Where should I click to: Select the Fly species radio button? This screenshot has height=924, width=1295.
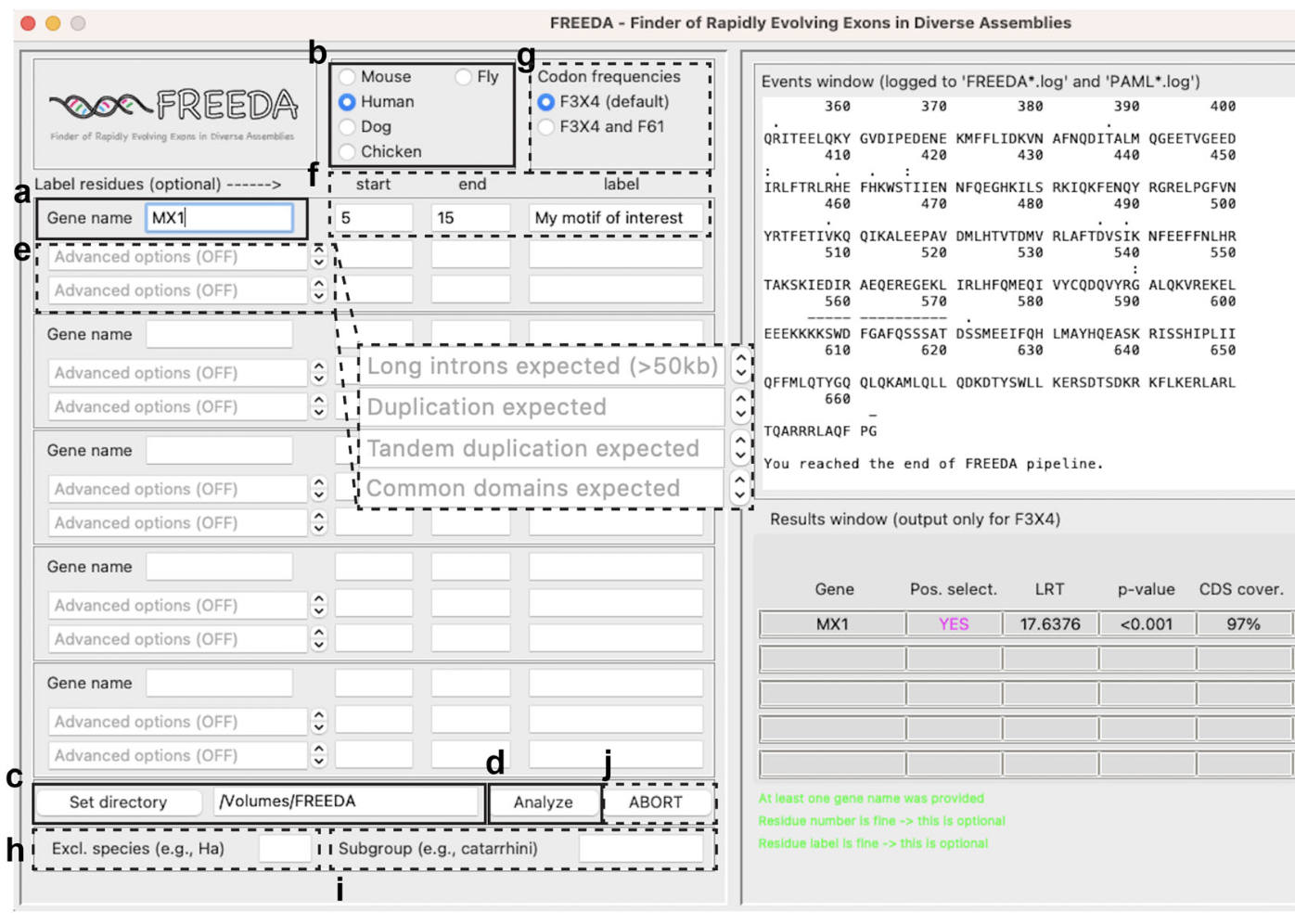[x=463, y=77]
